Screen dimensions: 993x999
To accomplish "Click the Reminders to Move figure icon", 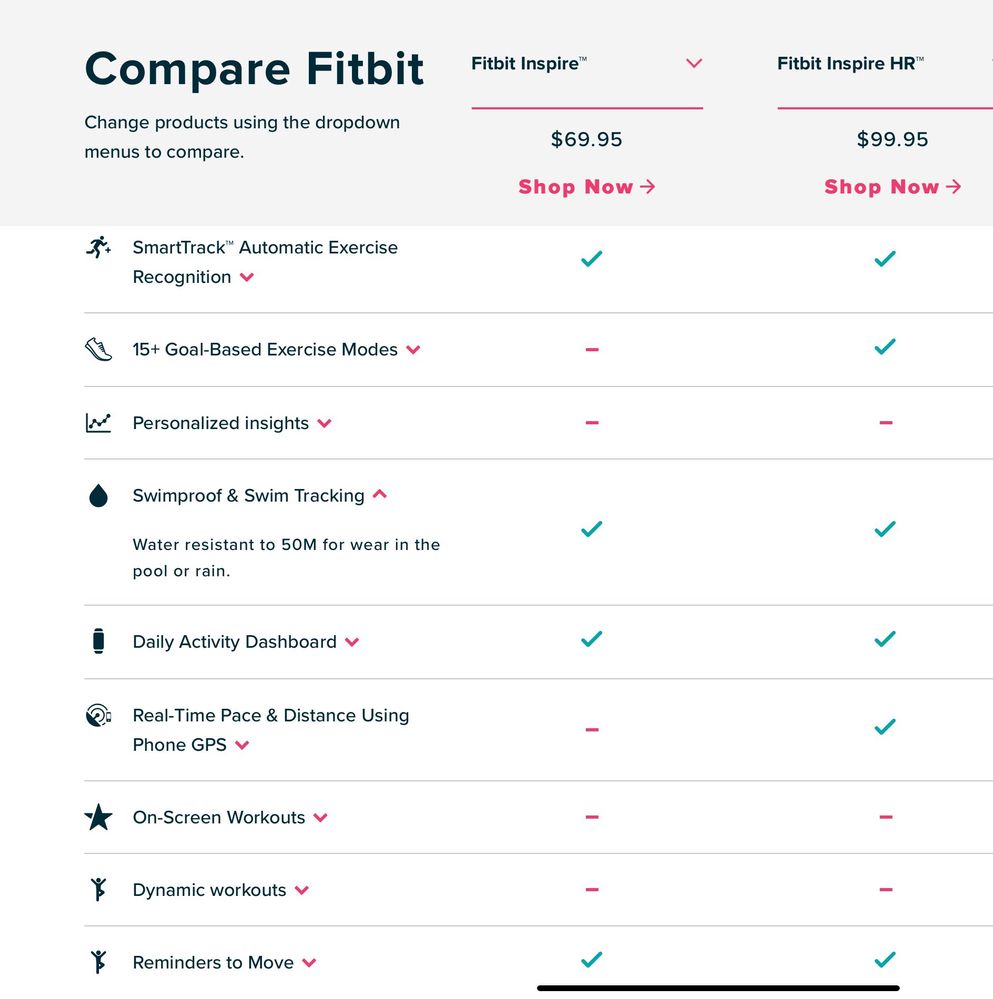I will [x=98, y=962].
